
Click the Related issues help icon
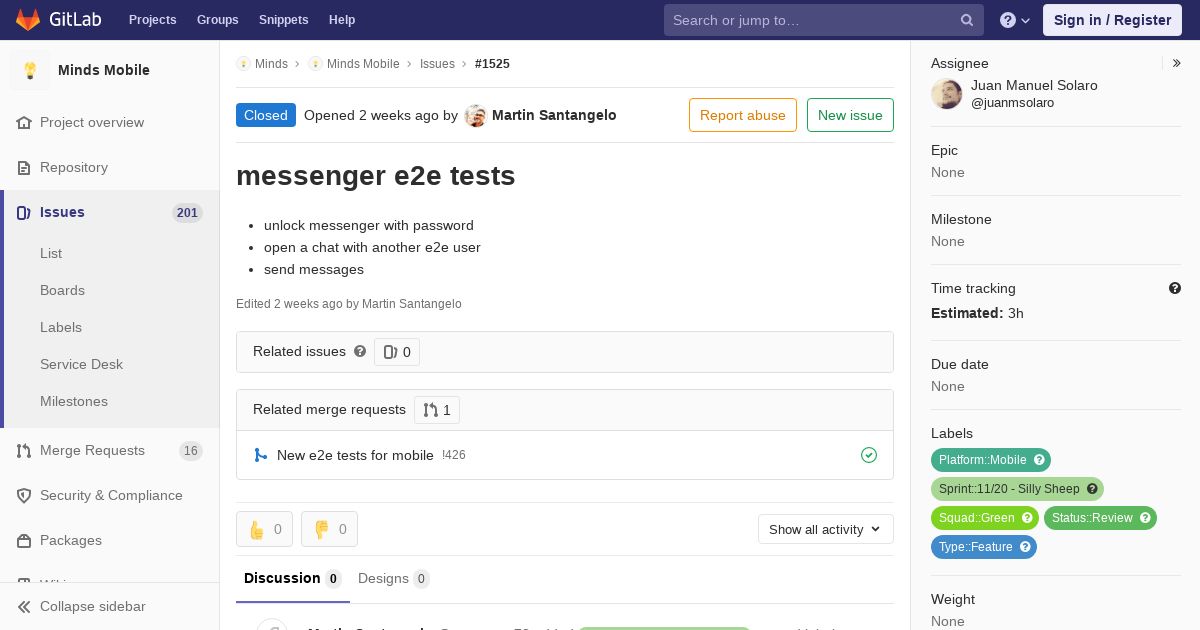[360, 352]
